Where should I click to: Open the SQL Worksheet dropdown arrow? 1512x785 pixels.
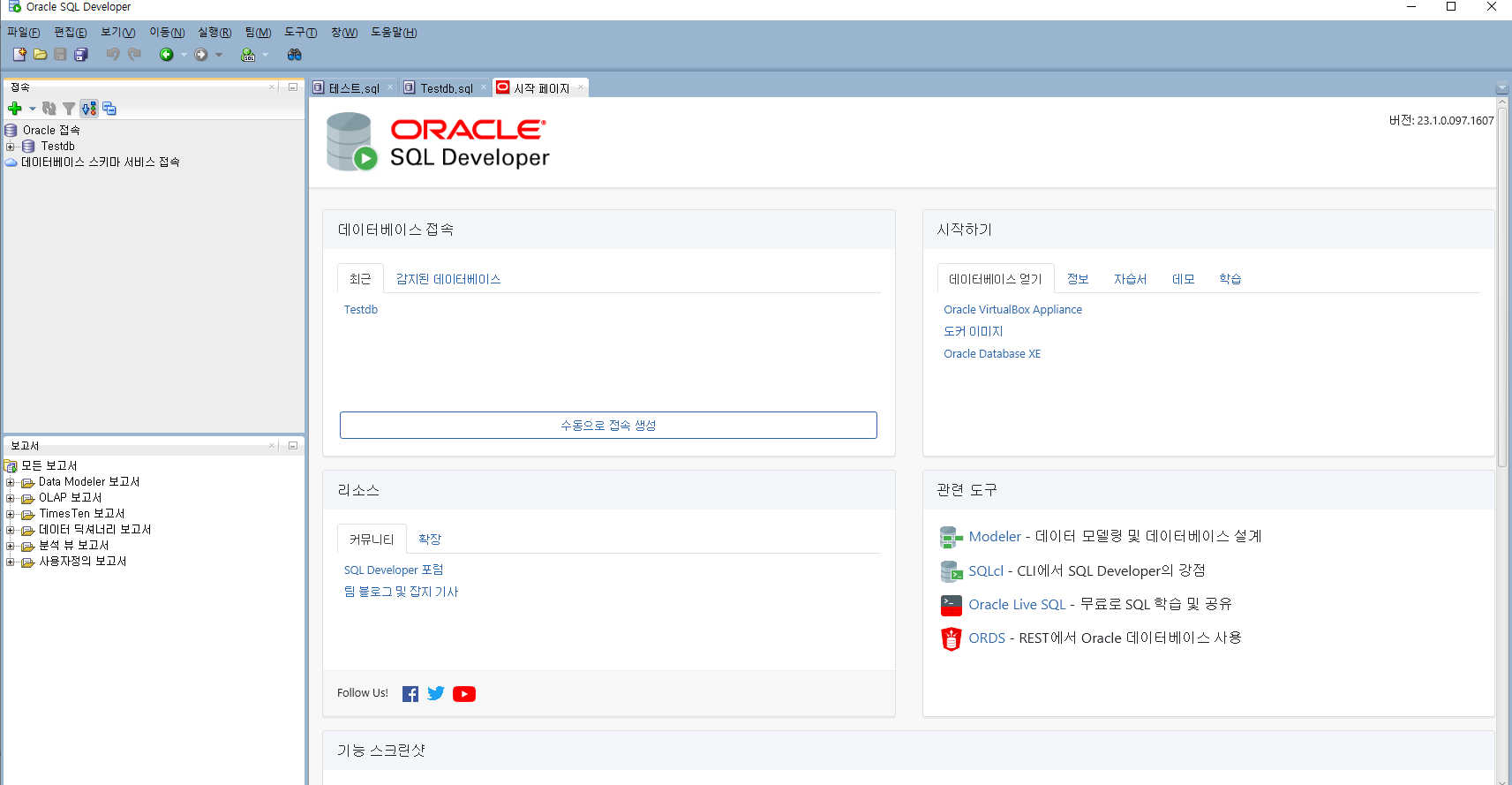[265, 55]
